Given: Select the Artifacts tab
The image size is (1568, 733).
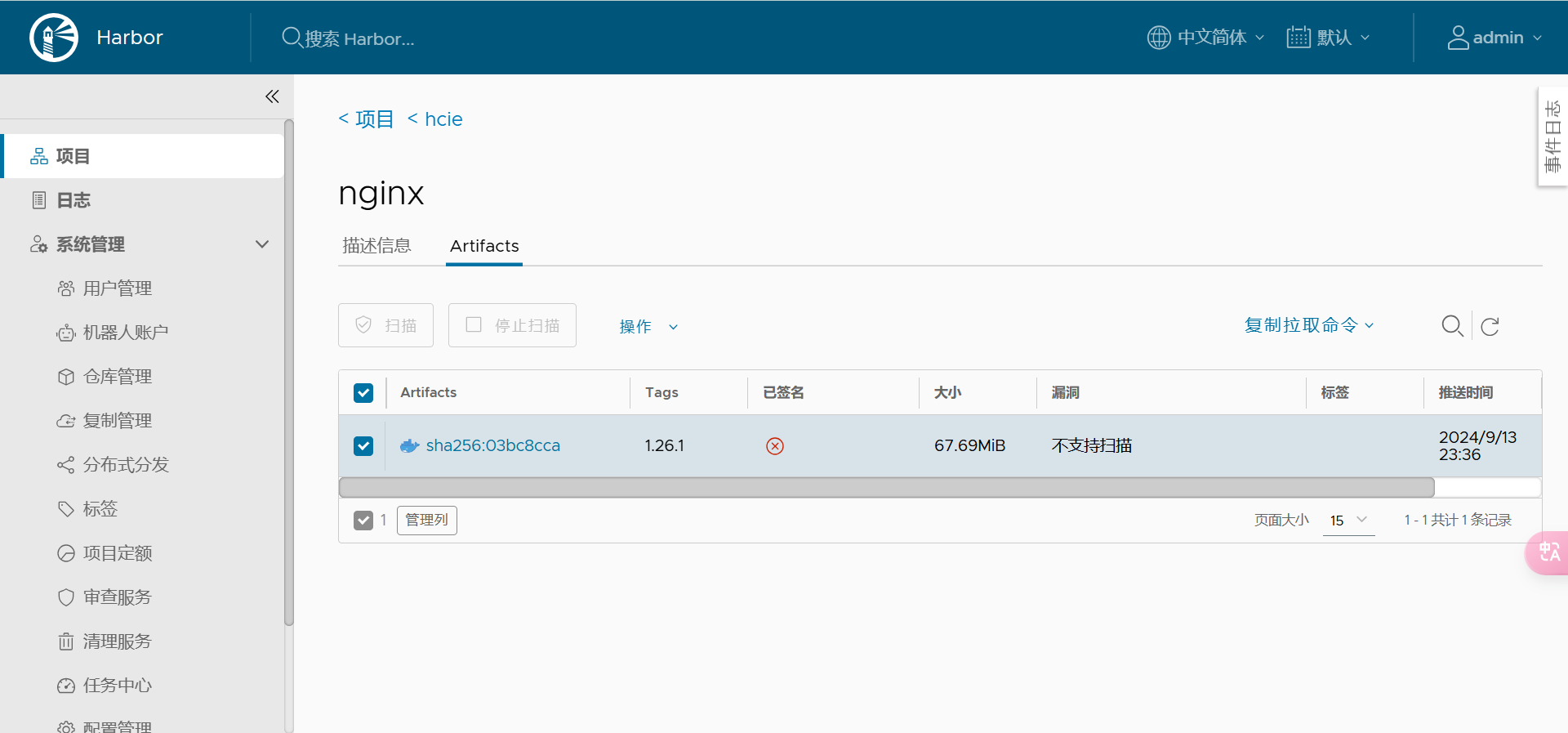Looking at the screenshot, I should [484, 246].
